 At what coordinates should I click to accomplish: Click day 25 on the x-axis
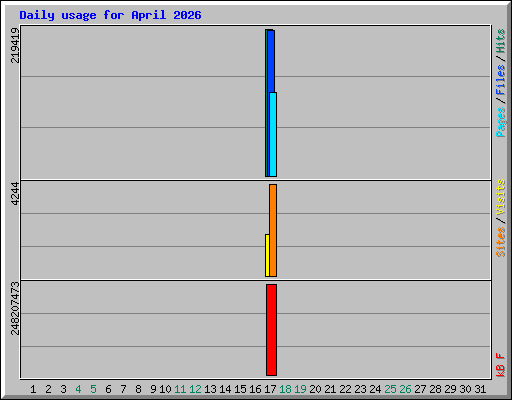[x=390, y=389]
